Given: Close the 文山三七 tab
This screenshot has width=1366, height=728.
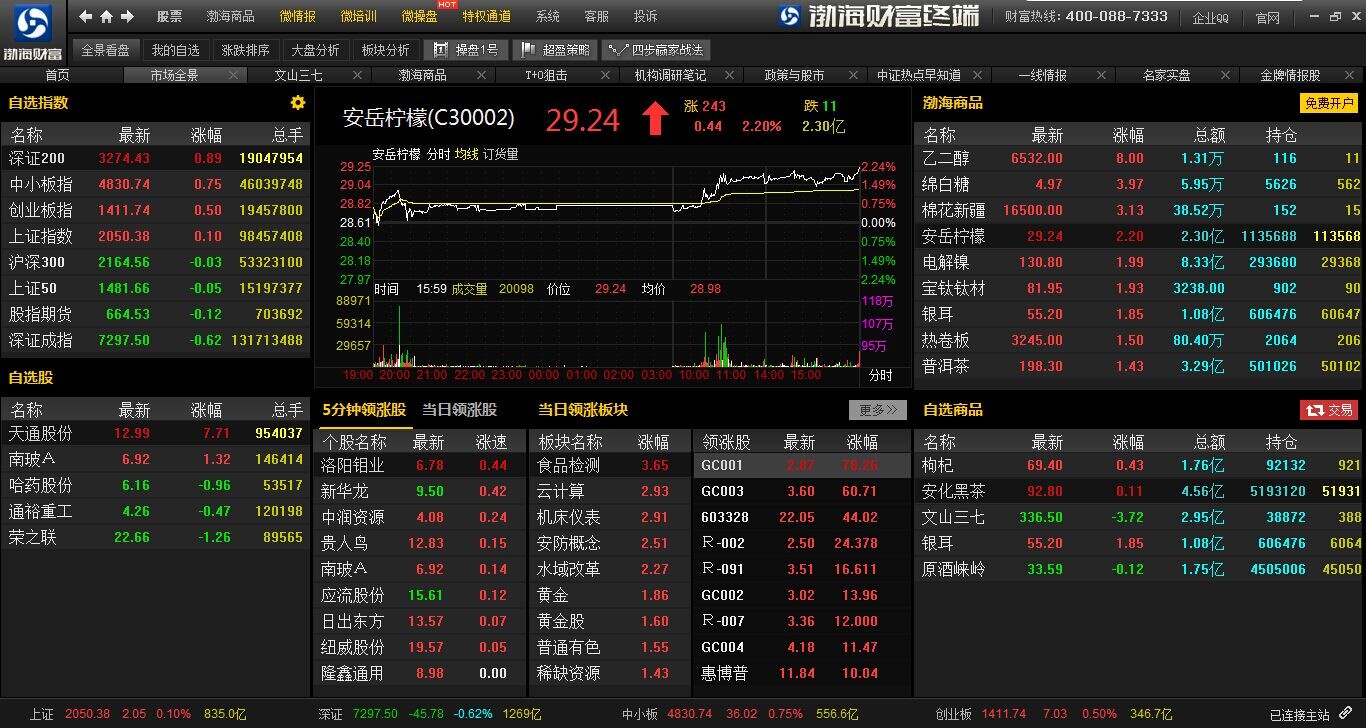Looking at the screenshot, I should 356,75.
